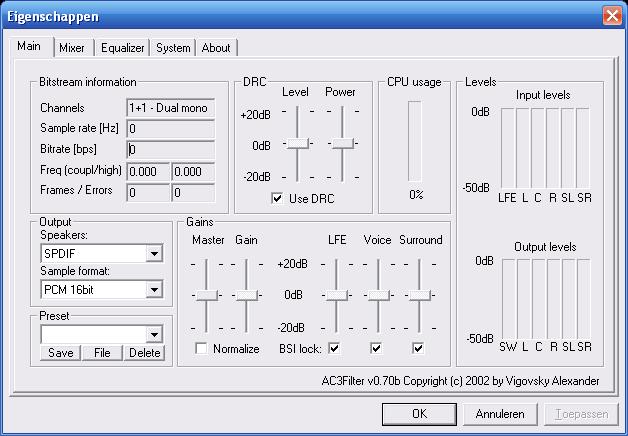The height and width of the screenshot is (436, 628).
Task: Select the System tab
Action: (173, 48)
